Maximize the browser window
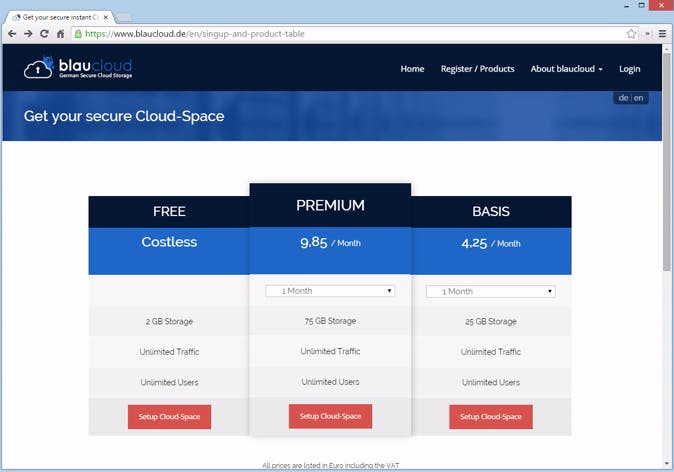Viewport: 674px width, 472px height. 641,6
